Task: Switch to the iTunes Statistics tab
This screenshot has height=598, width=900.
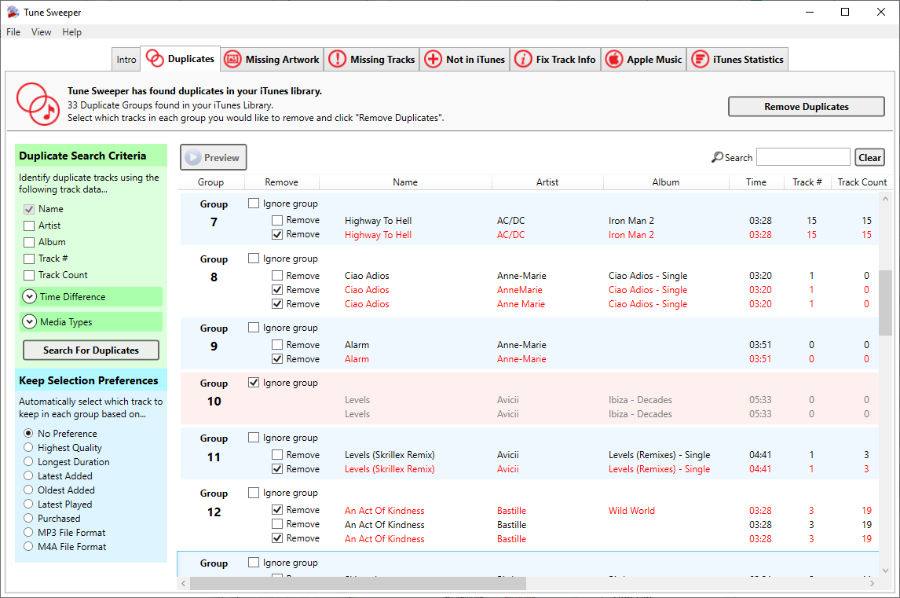Action: [x=737, y=60]
